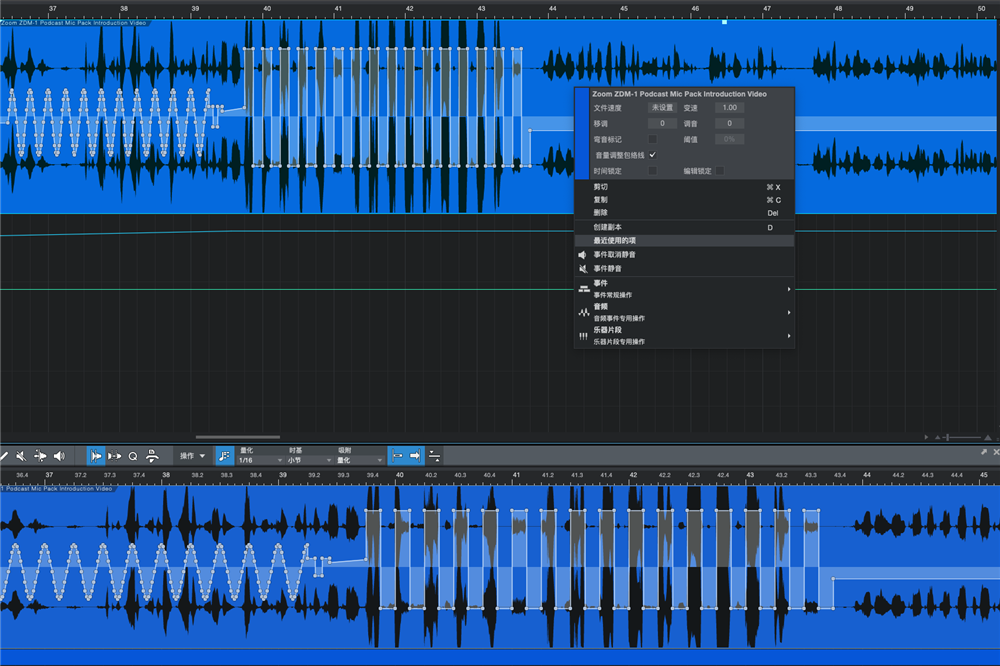The width and height of the screenshot is (1000, 666).
Task: Uncheck the 音量调整包络线 checkbox
Action: pyautogui.click(x=652, y=155)
